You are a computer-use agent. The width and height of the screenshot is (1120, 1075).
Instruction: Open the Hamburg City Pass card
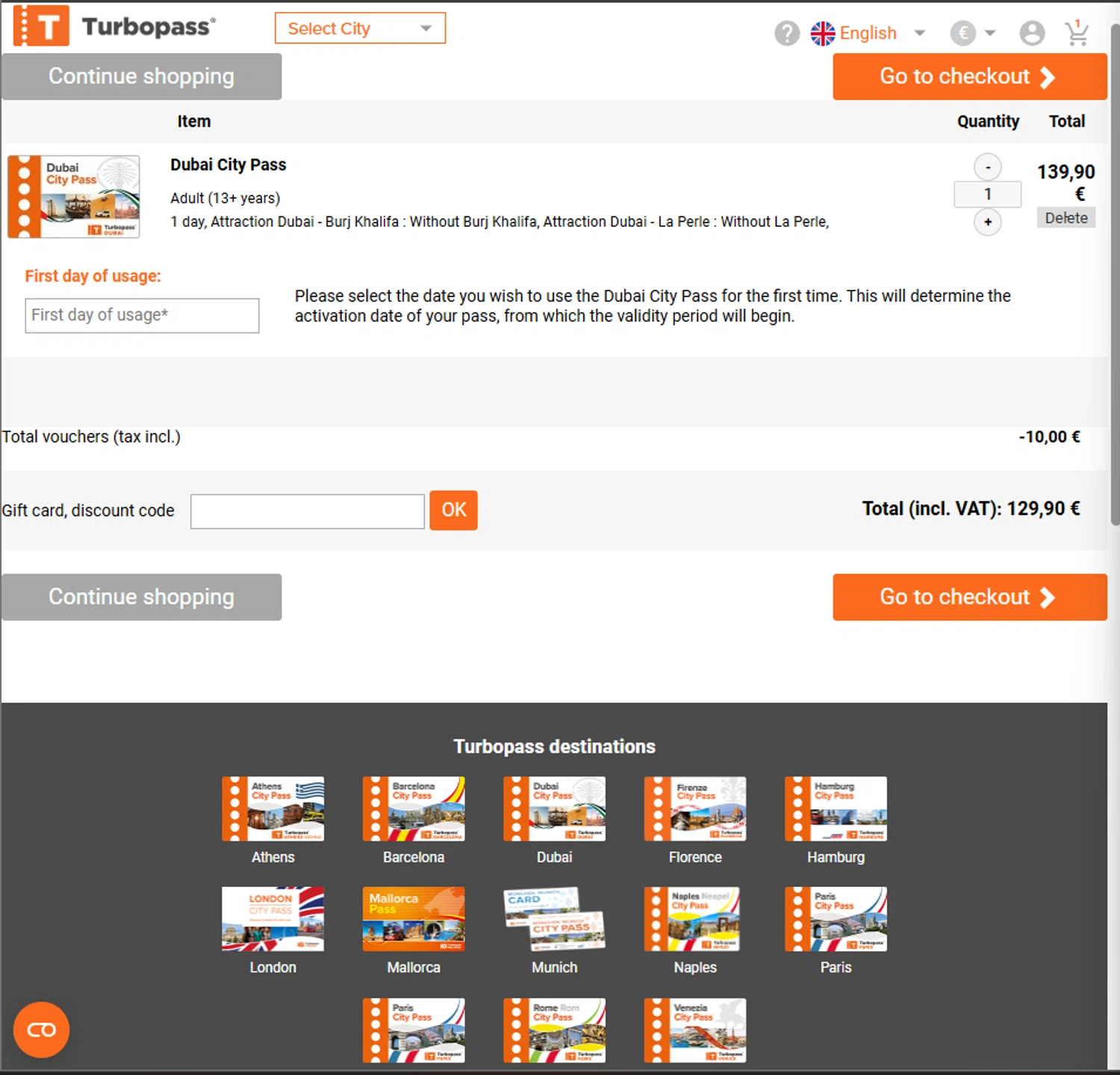click(836, 808)
